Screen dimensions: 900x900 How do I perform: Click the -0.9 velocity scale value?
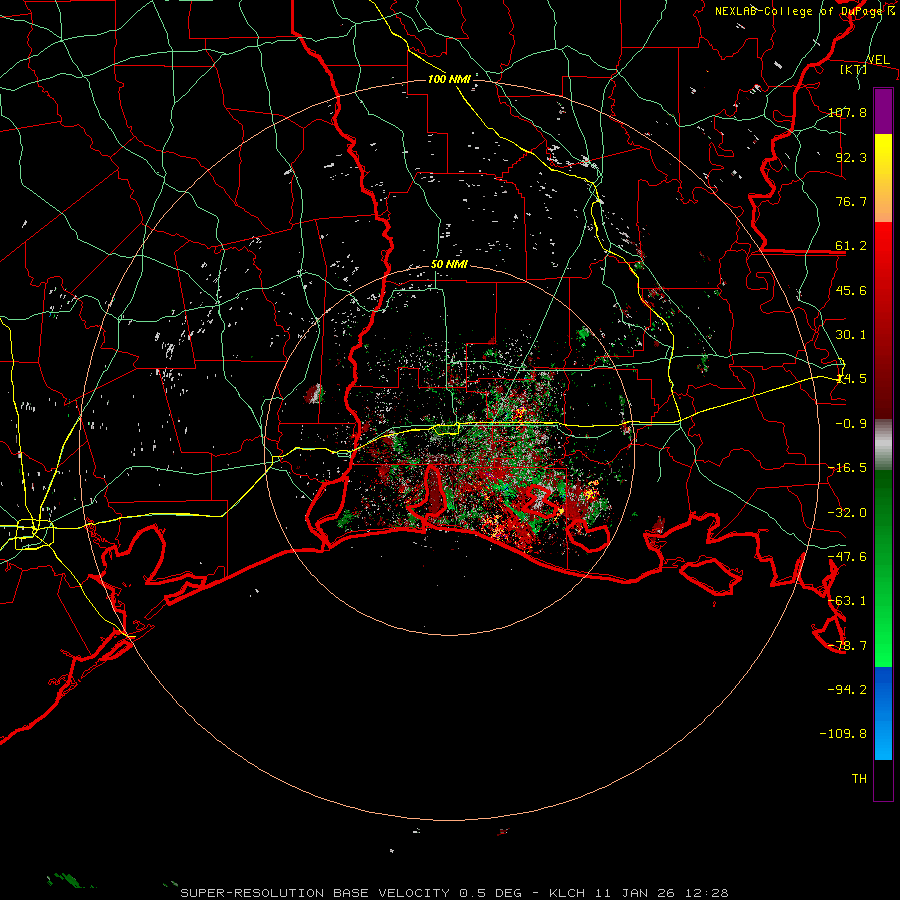click(x=851, y=424)
